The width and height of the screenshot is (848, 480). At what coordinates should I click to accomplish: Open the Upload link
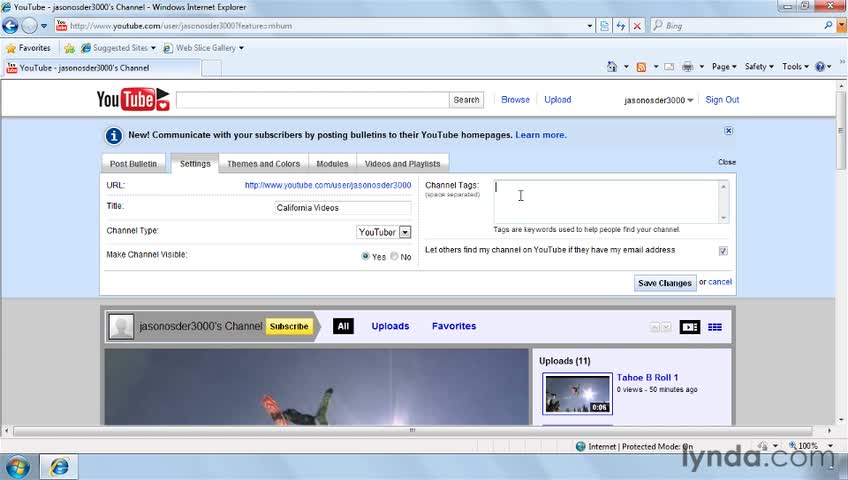pyautogui.click(x=558, y=99)
